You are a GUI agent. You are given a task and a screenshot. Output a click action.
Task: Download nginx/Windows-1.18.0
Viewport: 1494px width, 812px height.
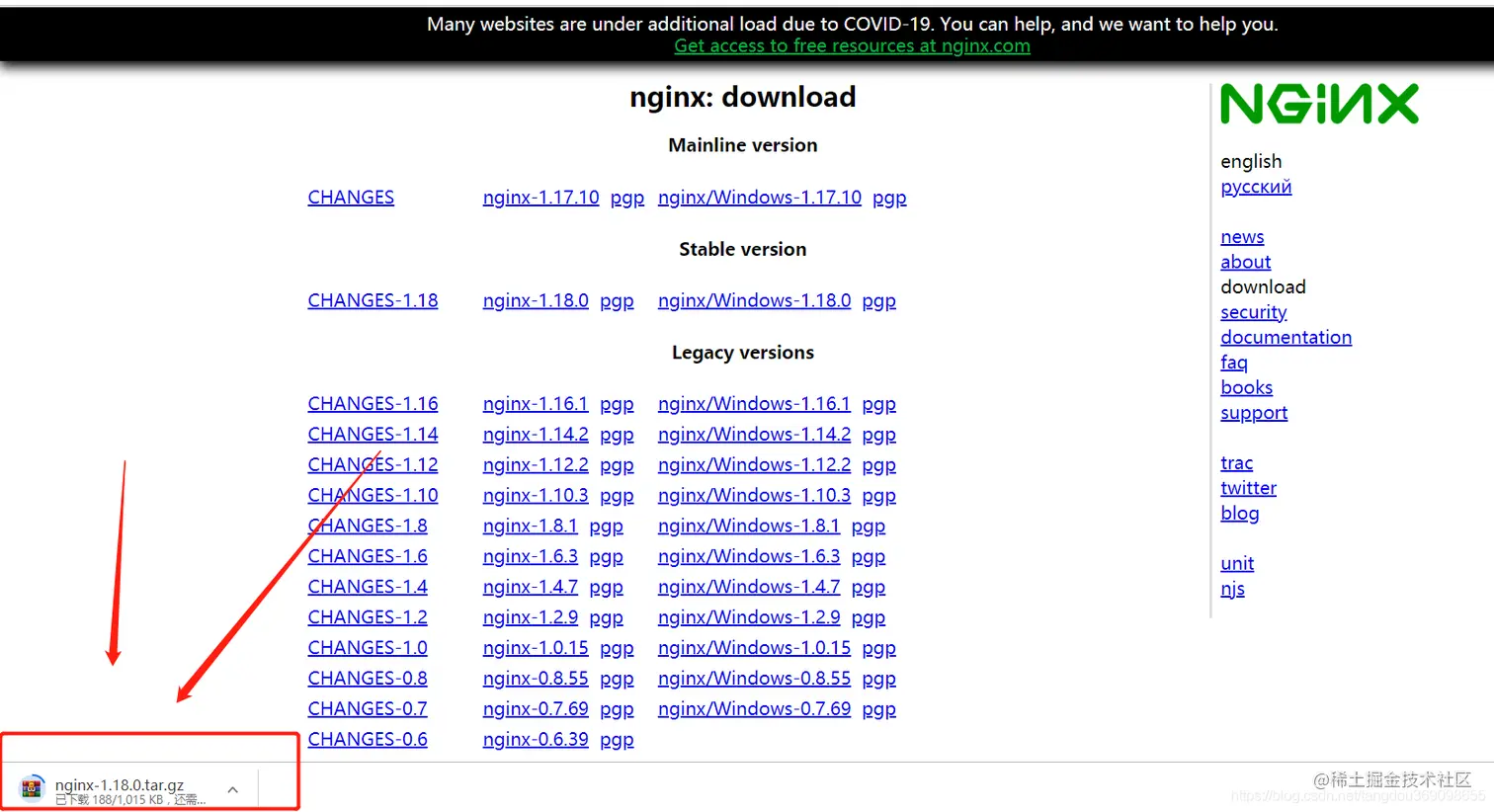click(754, 300)
